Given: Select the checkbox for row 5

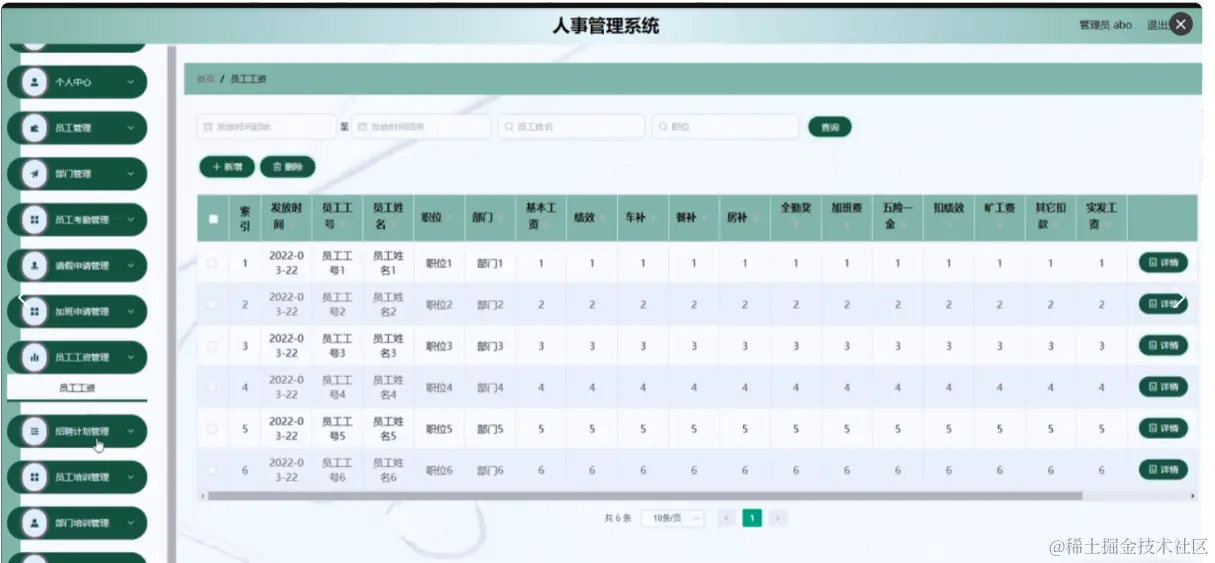Looking at the screenshot, I should coord(212,428).
